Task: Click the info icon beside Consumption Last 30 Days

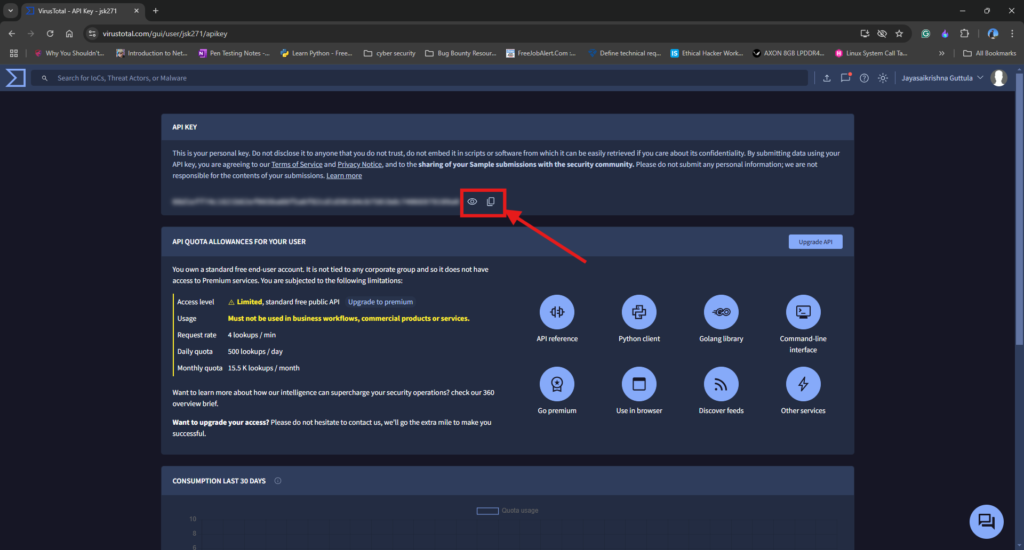Action: point(278,481)
